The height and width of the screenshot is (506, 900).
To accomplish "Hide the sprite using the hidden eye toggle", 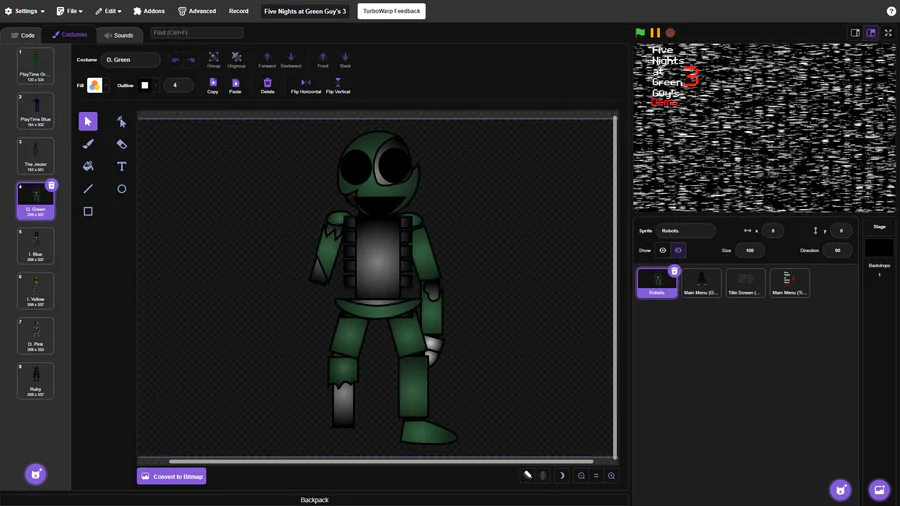I will [x=678, y=250].
